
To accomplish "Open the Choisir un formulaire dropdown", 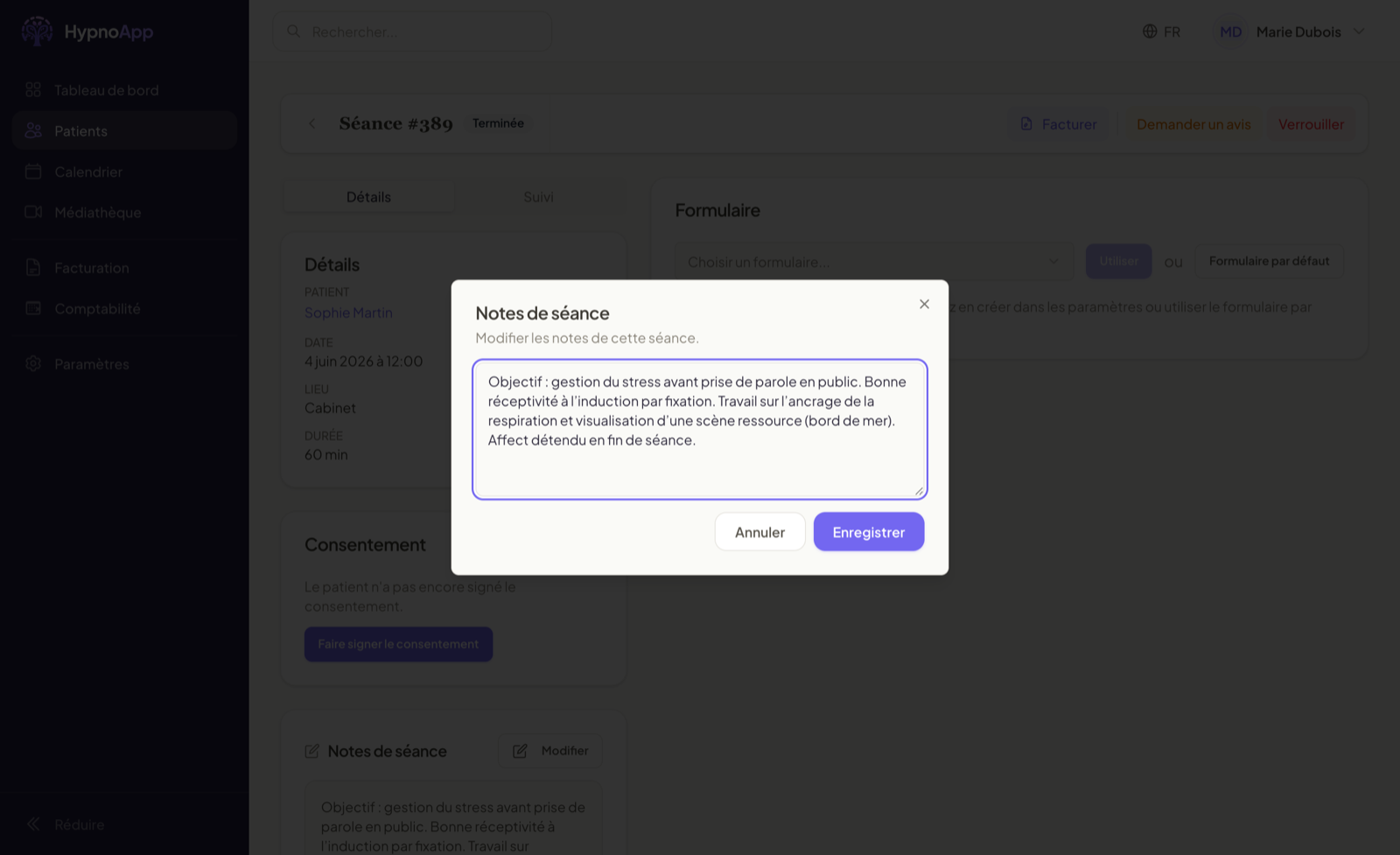I will [873, 262].
